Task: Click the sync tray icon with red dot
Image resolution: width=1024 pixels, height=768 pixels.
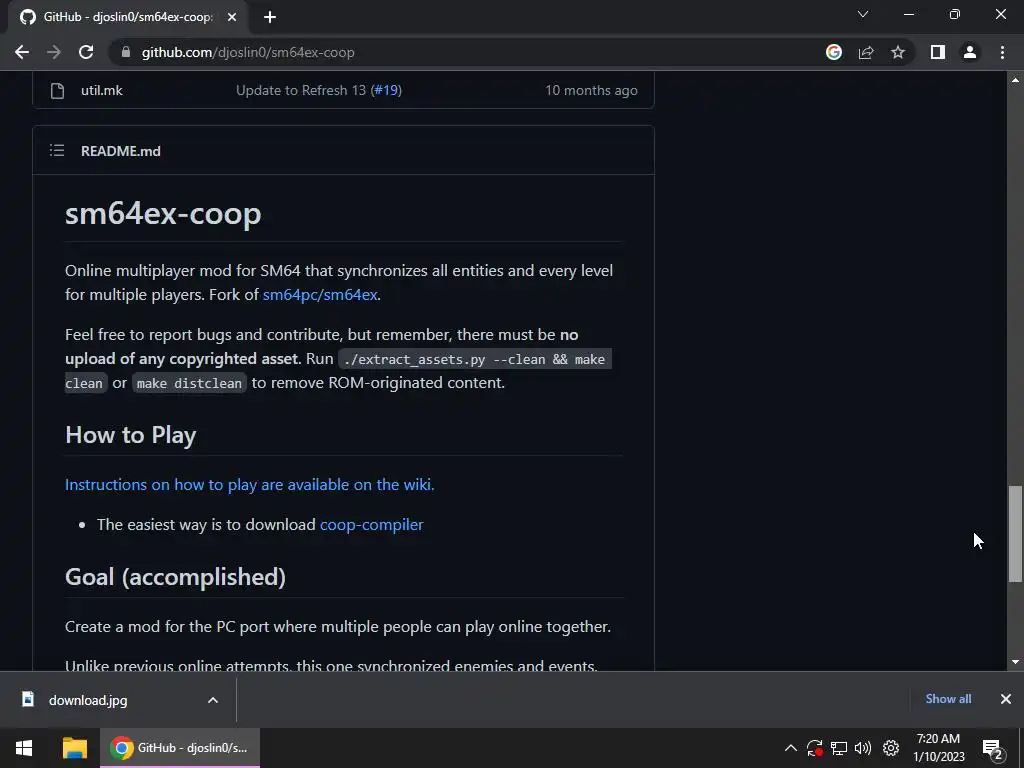Action: pyautogui.click(x=814, y=748)
